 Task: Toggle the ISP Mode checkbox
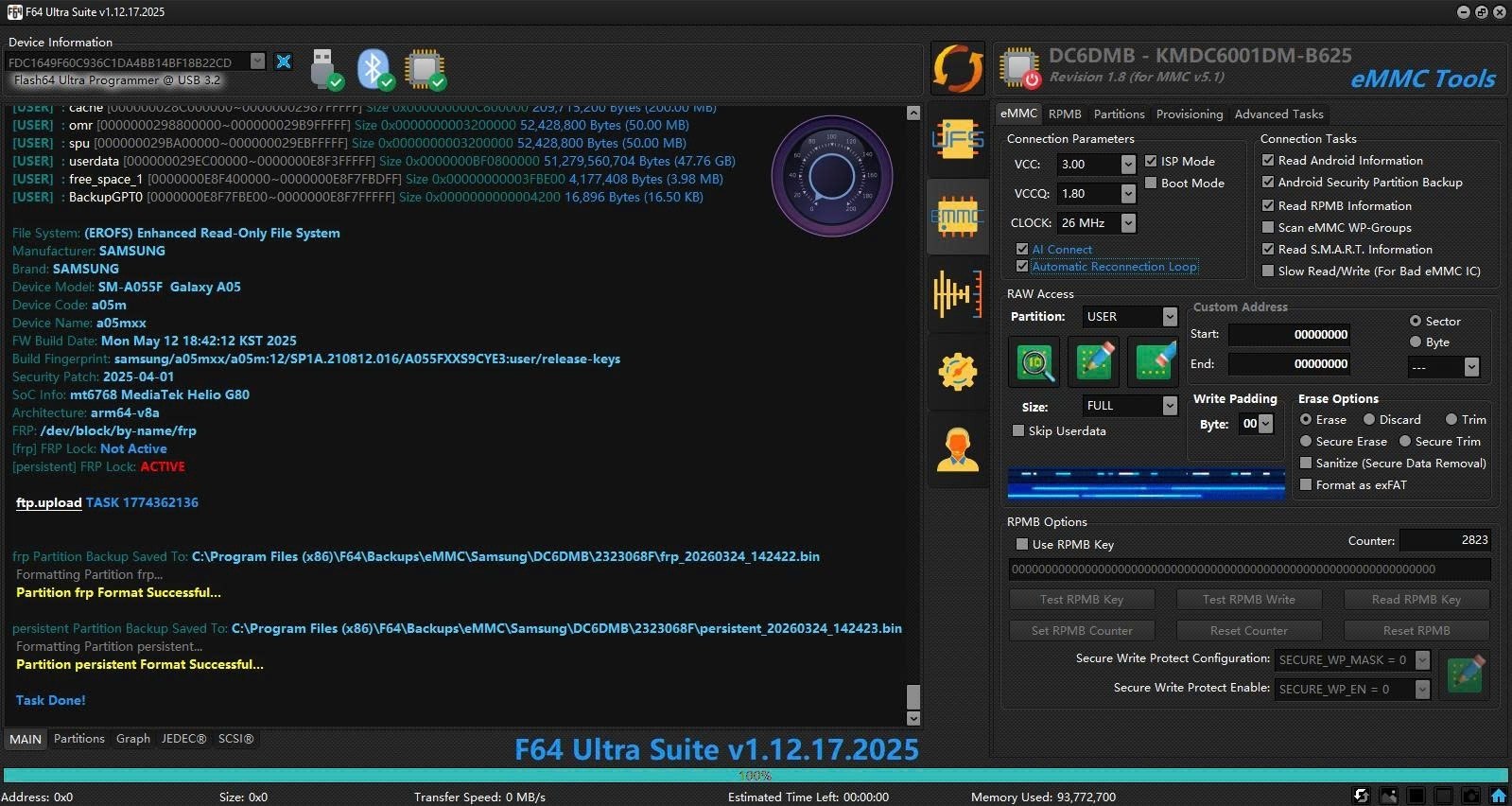[1151, 162]
